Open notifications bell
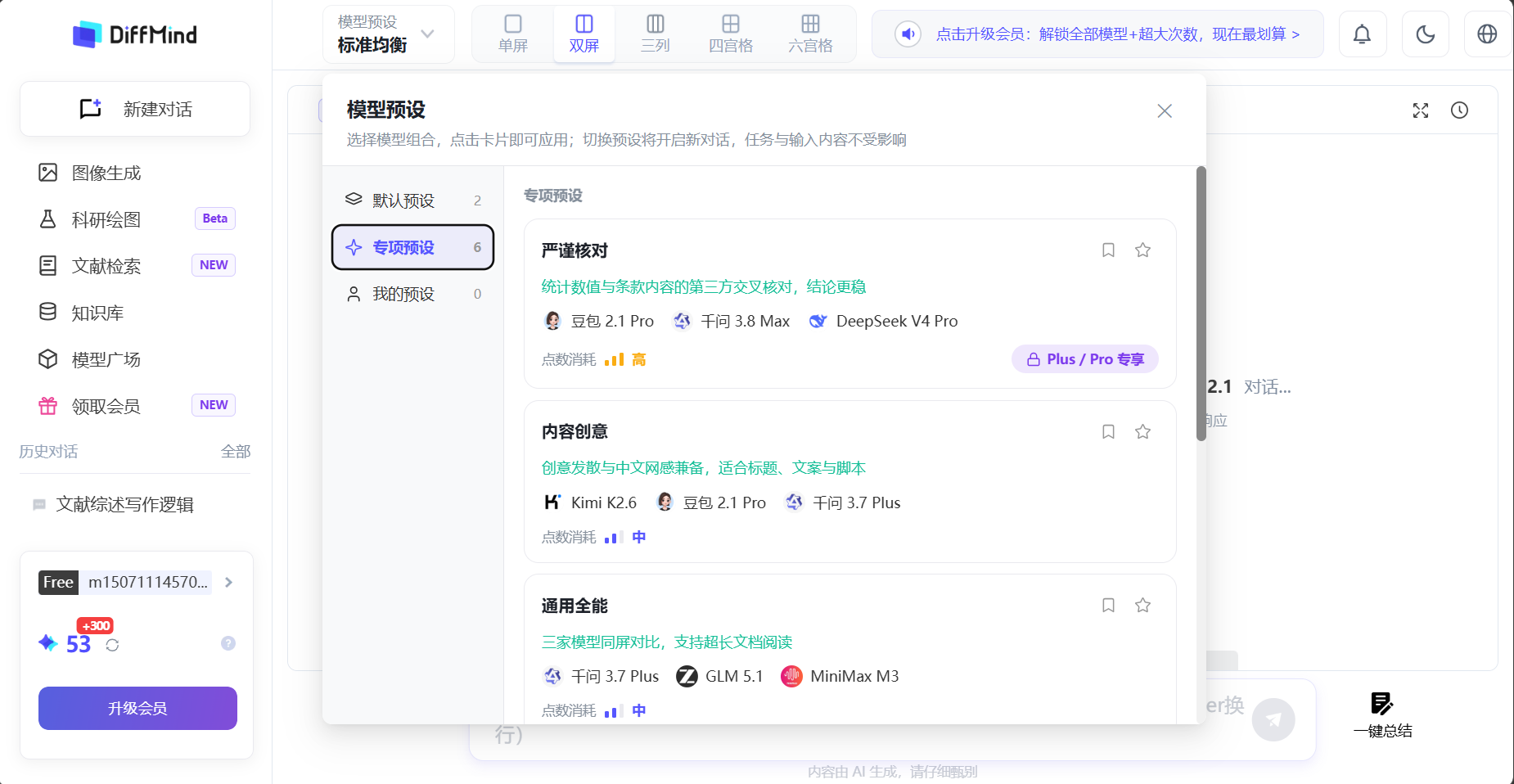 [x=1363, y=34]
